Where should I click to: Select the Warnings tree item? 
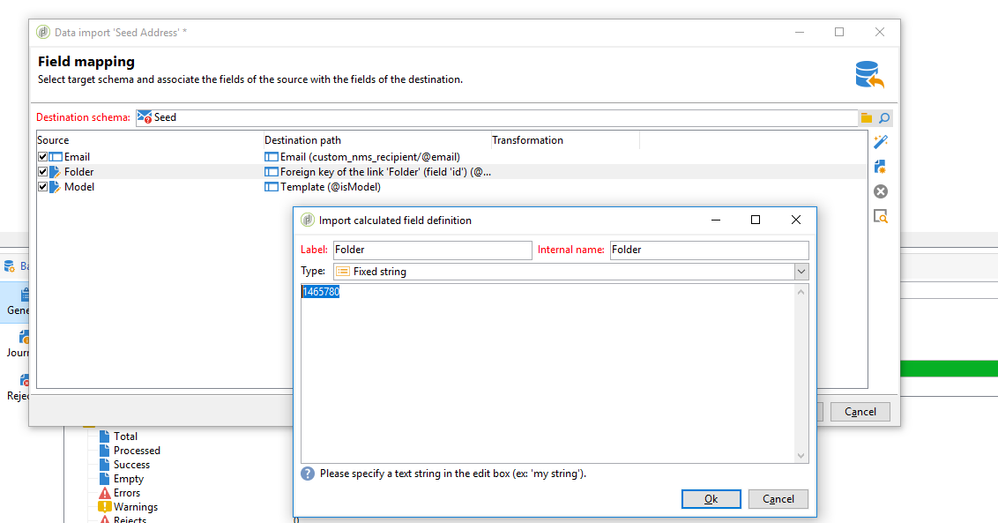click(x=136, y=507)
